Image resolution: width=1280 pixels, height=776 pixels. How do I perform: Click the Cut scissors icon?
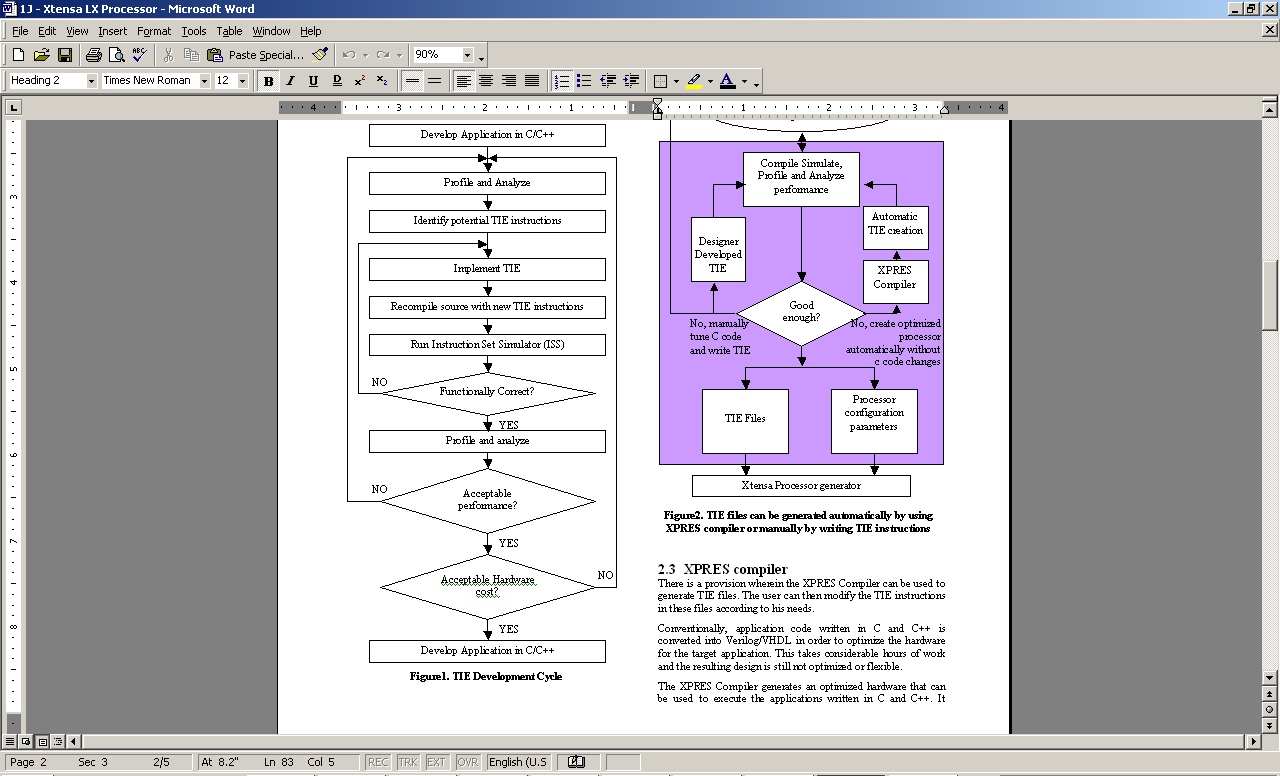coord(168,55)
